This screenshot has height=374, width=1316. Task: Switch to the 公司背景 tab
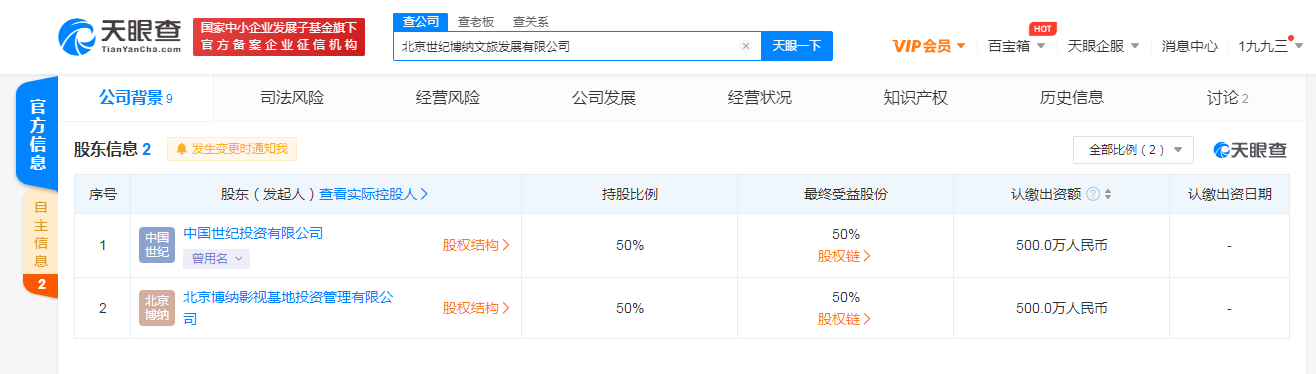point(136,98)
